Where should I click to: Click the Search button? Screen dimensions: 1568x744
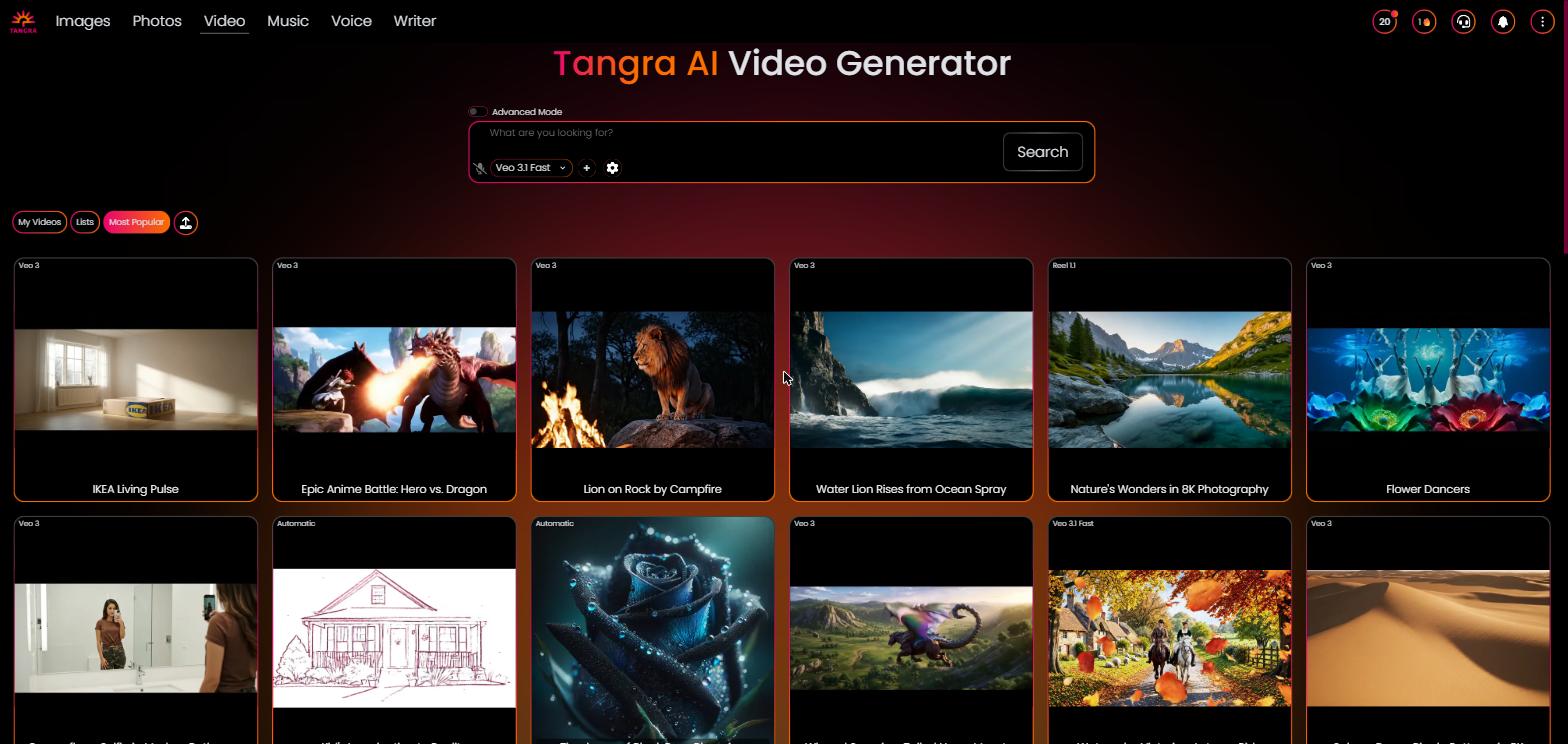click(1042, 152)
